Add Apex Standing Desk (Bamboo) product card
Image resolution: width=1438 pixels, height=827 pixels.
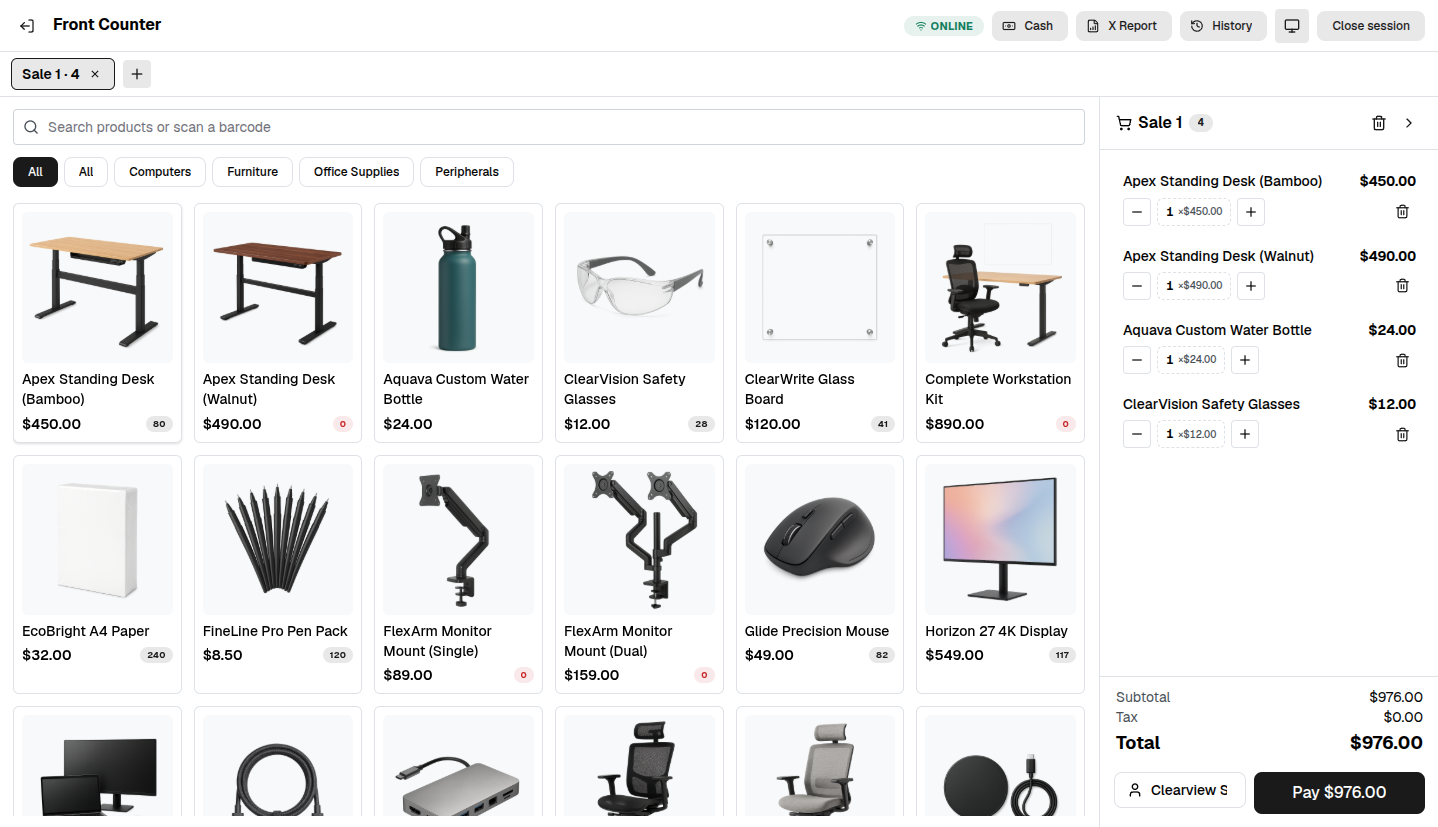(x=97, y=323)
